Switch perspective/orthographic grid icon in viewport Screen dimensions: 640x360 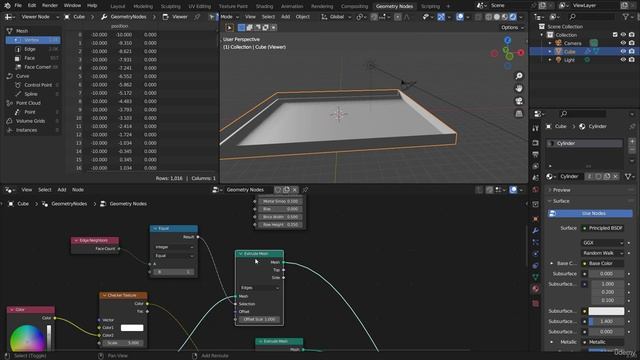pyautogui.click(x=519, y=113)
